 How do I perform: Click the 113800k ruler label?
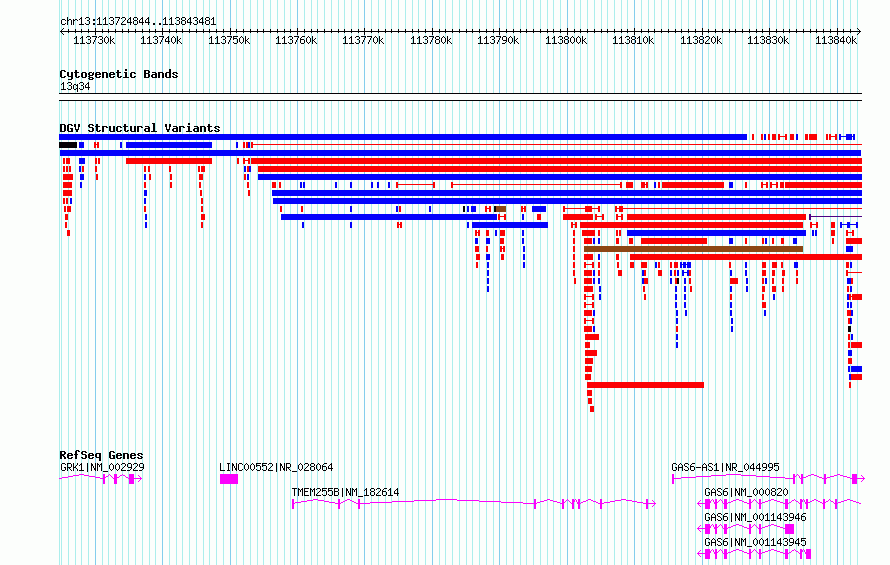pos(566,40)
